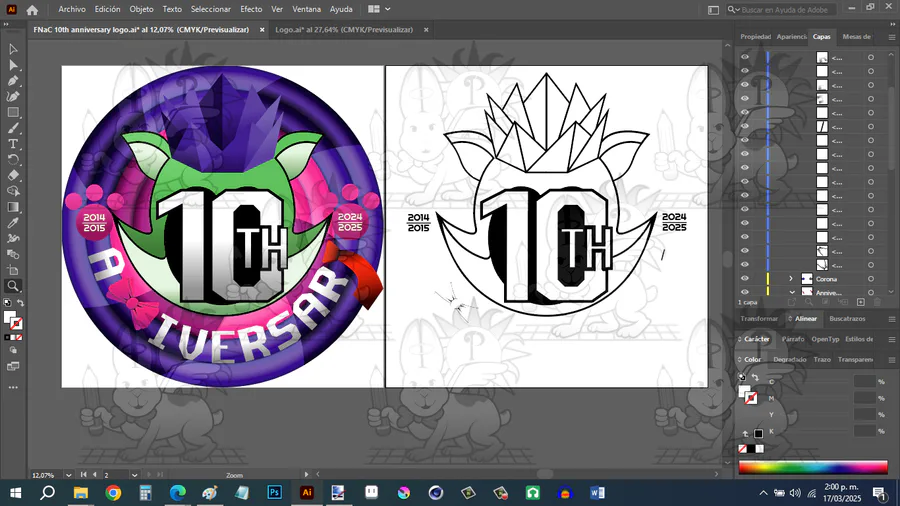This screenshot has width=900, height=506.
Task: Expand the Corona layer
Action: click(x=790, y=279)
